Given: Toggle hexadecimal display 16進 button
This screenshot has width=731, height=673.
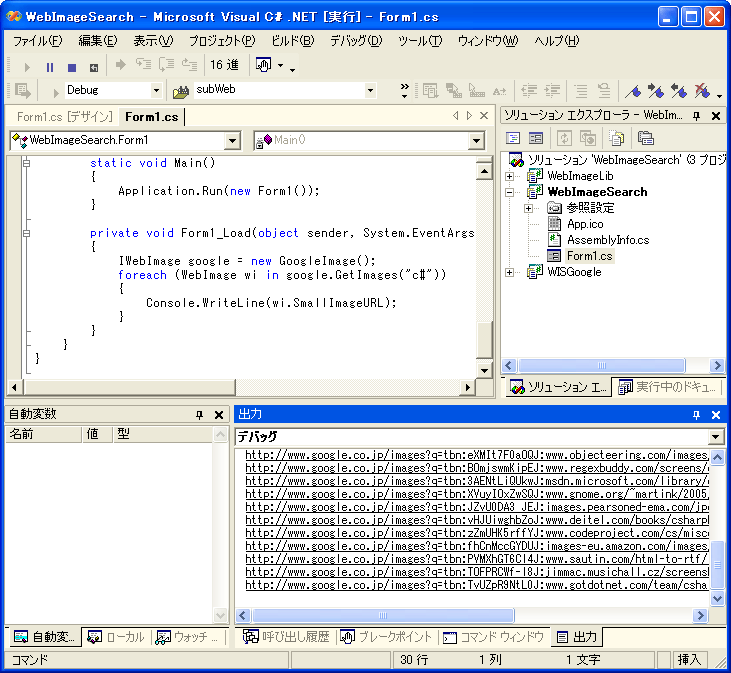Looking at the screenshot, I should tap(224, 65).
